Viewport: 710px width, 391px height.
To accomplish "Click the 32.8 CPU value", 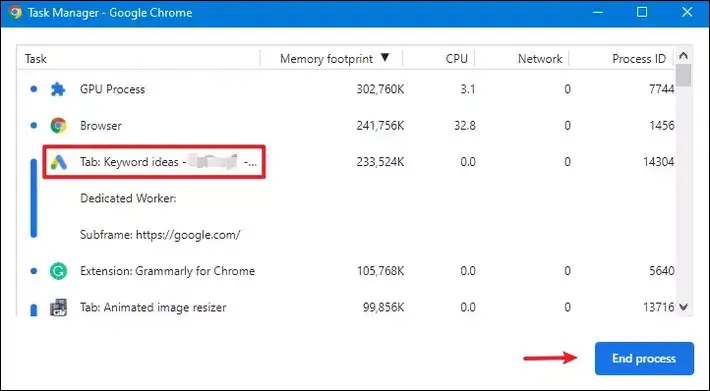I will coord(465,125).
